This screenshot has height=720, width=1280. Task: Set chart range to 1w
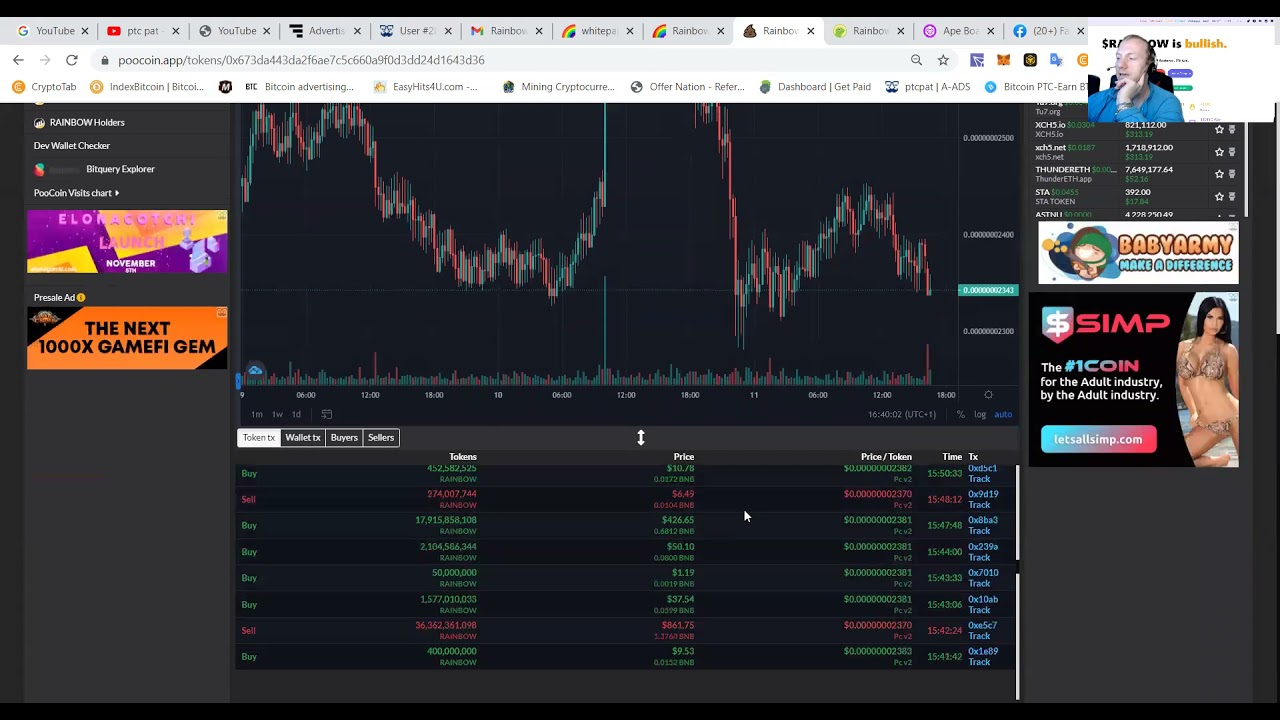click(x=277, y=414)
